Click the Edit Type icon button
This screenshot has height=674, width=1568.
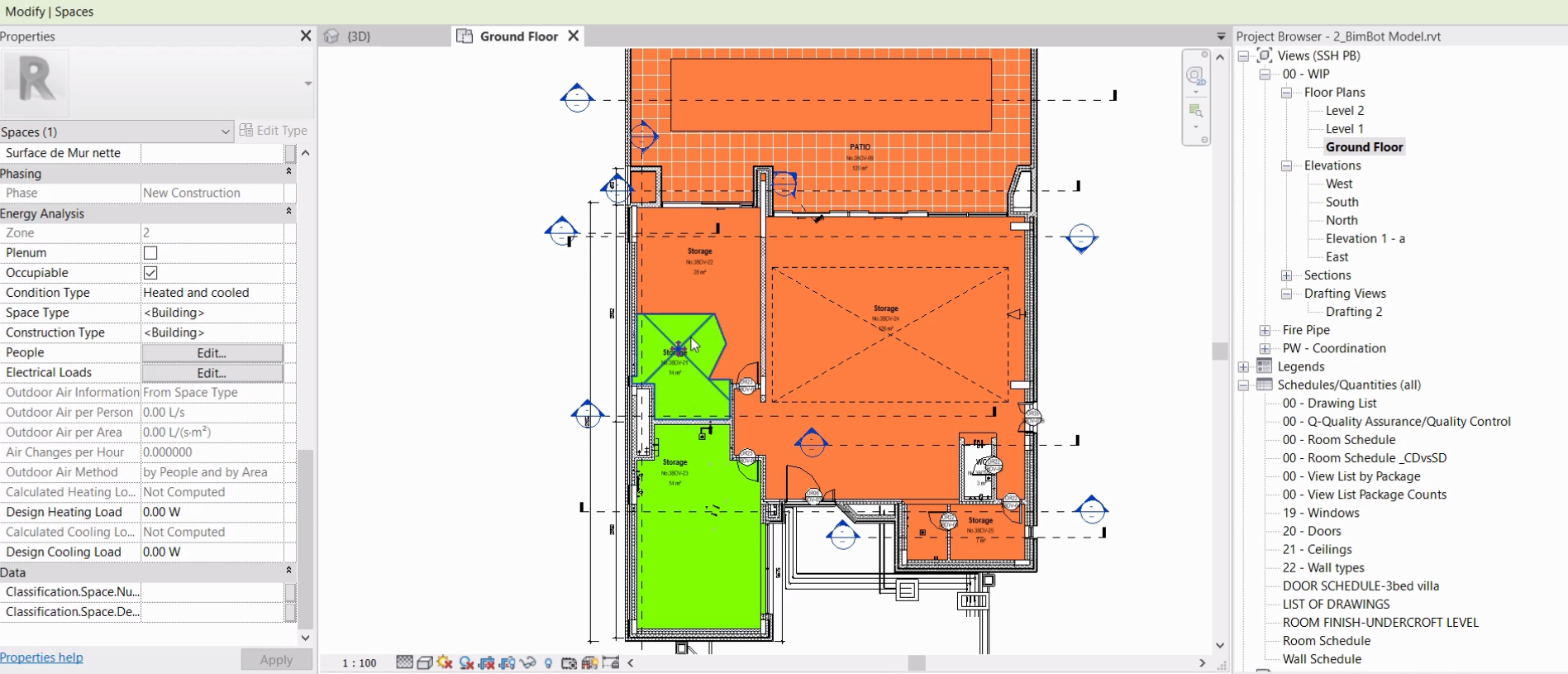pos(274,131)
